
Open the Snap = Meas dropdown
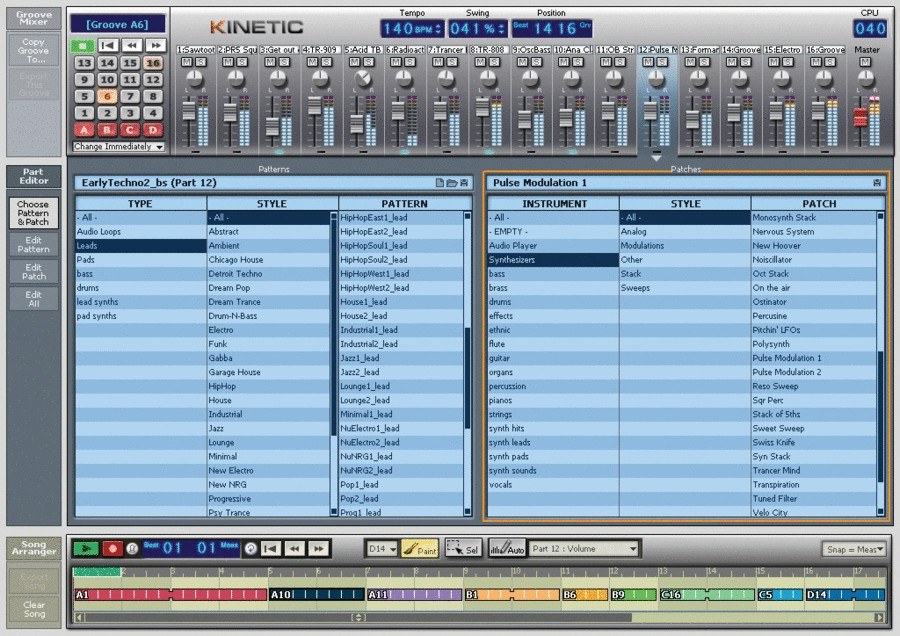coord(853,549)
